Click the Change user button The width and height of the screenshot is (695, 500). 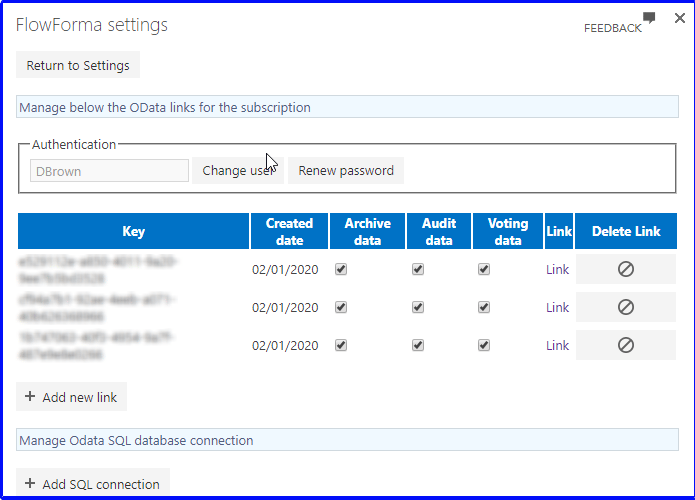pos(238,171)
